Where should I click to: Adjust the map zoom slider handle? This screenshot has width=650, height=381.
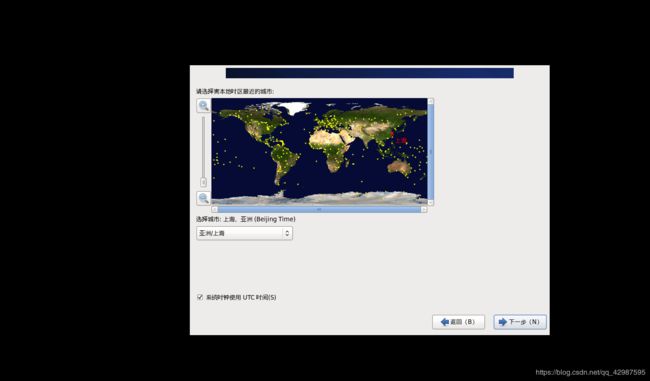click(203, 182)
